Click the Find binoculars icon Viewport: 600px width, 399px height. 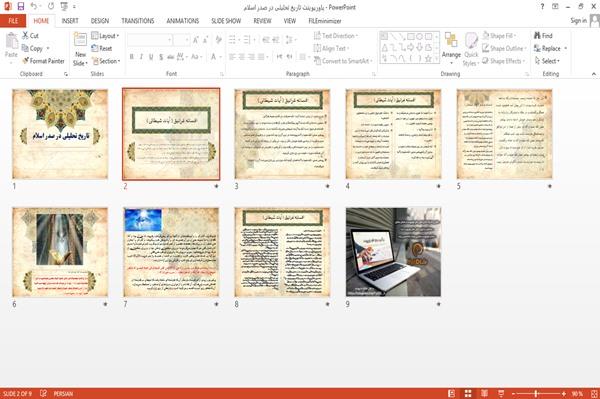click(537, 35)
